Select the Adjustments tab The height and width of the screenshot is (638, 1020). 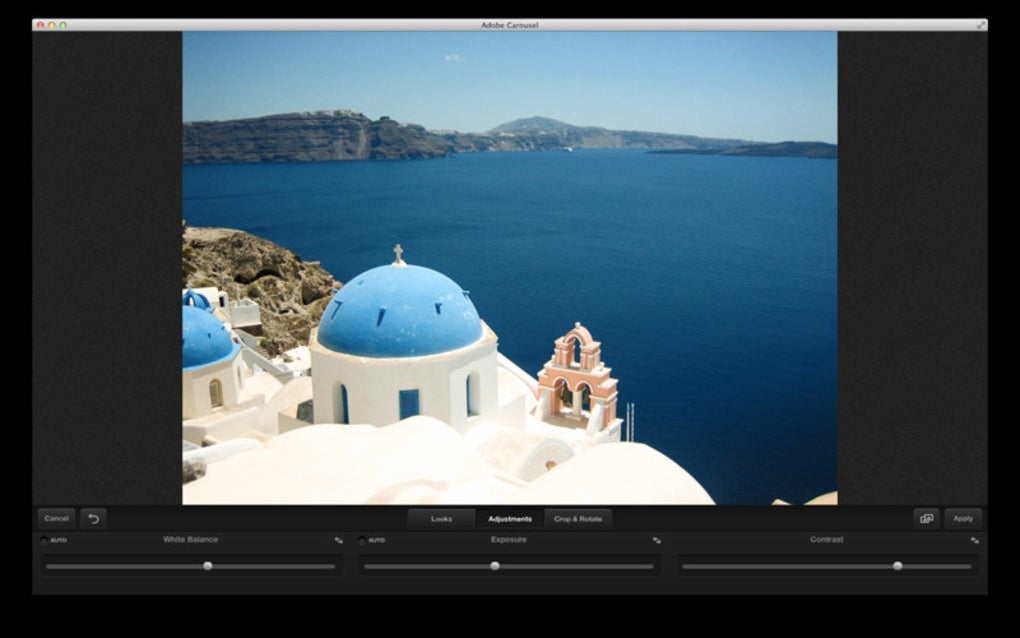pyautogui.click(x=511, y=518)
